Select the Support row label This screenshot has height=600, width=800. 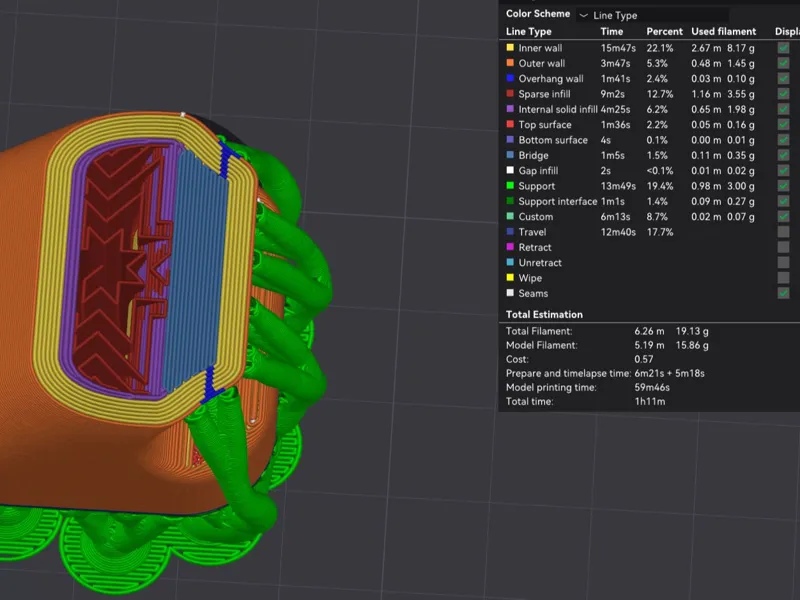[x=537, y=186]
